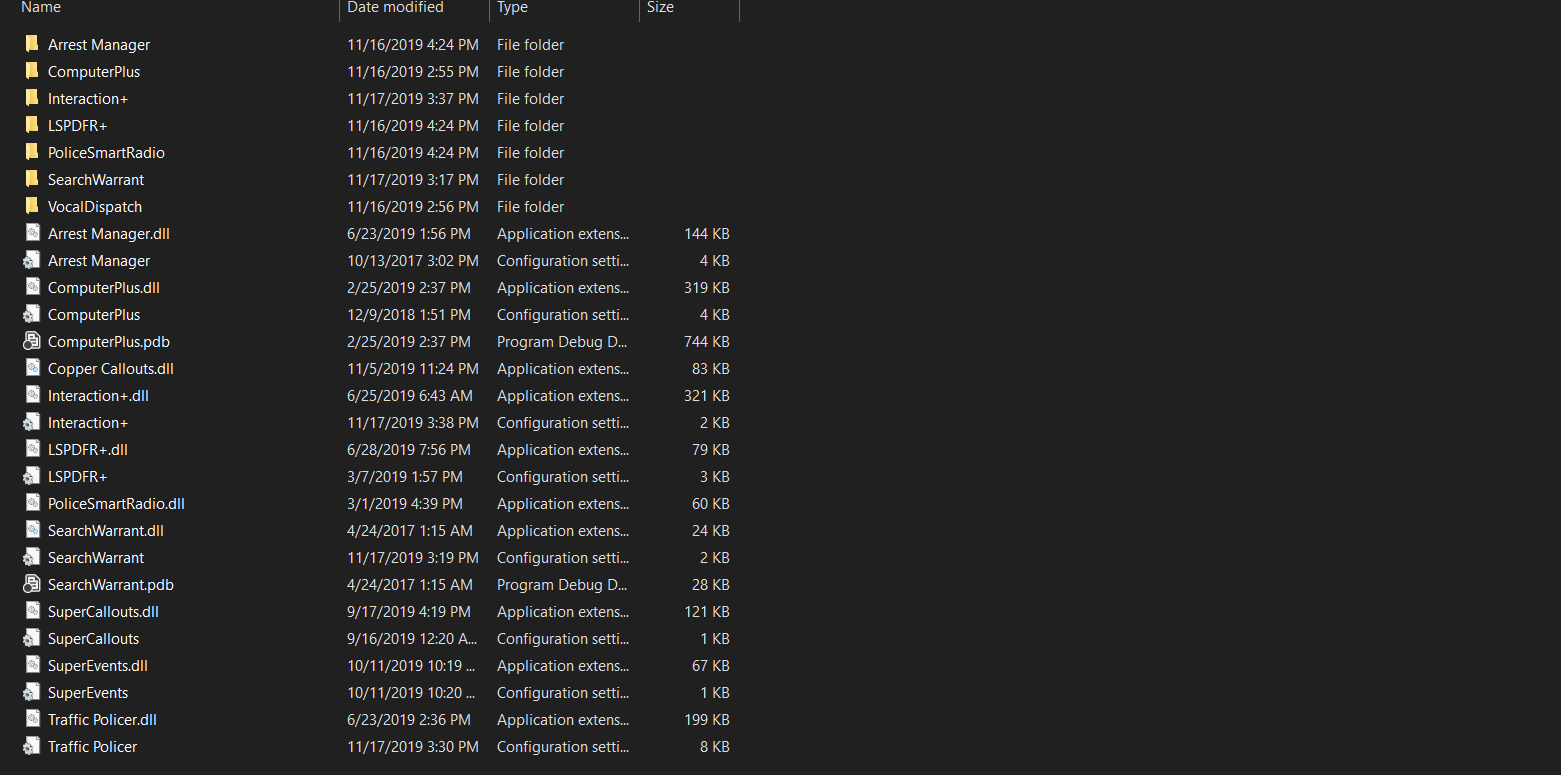This screenshot has height=775, width=1561.
Task: Click the date "11/17/2019 3:17 PM"
Action: 413,179
